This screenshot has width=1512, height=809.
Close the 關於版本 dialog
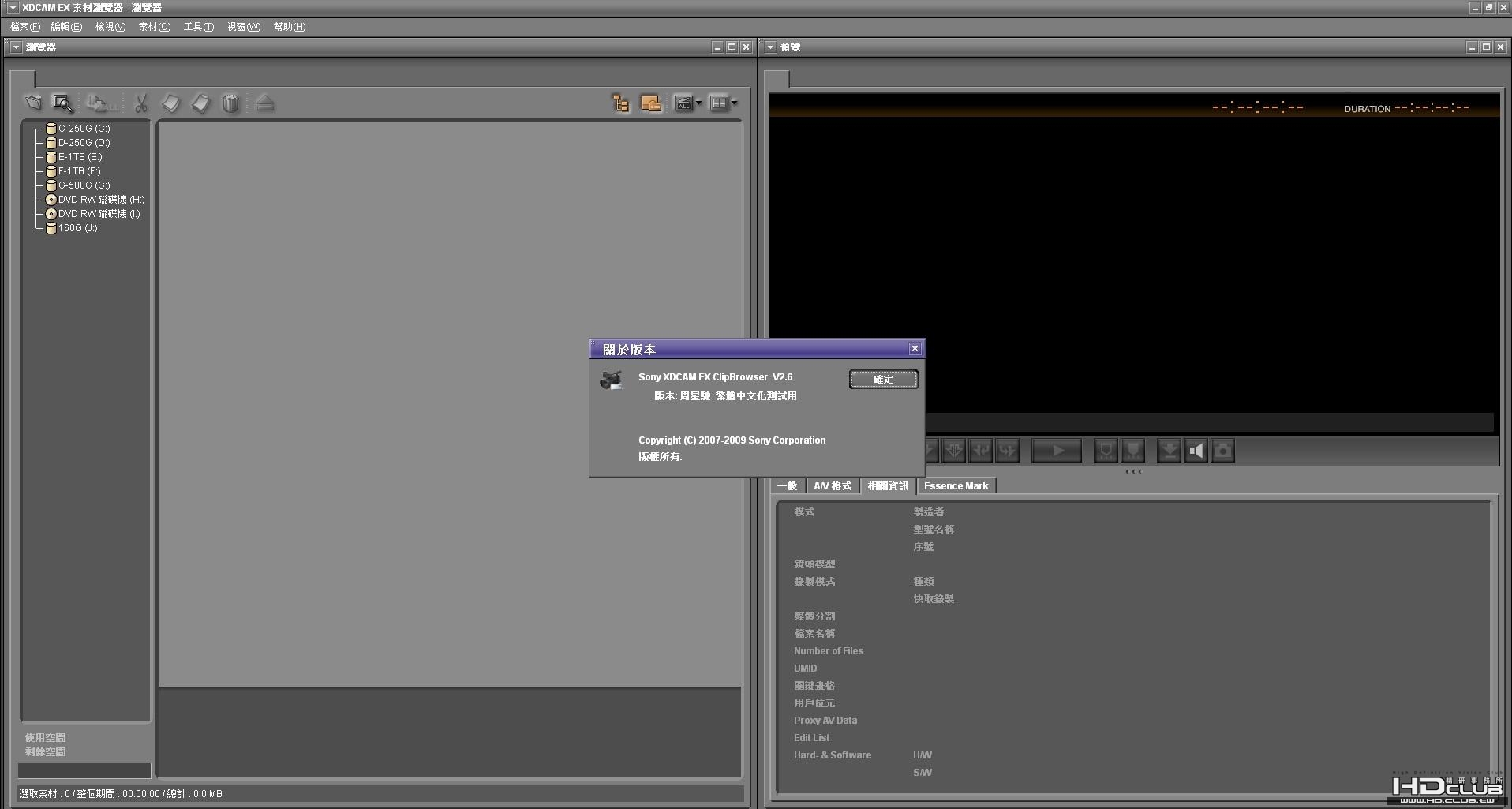[x=915, y=349]
